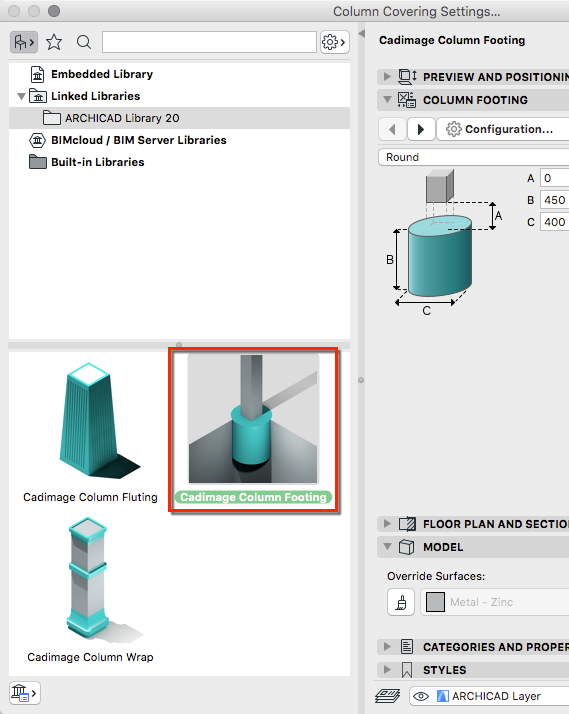Toggle the ARCHICAD Layer eye visibility icon

pos(421,696)
